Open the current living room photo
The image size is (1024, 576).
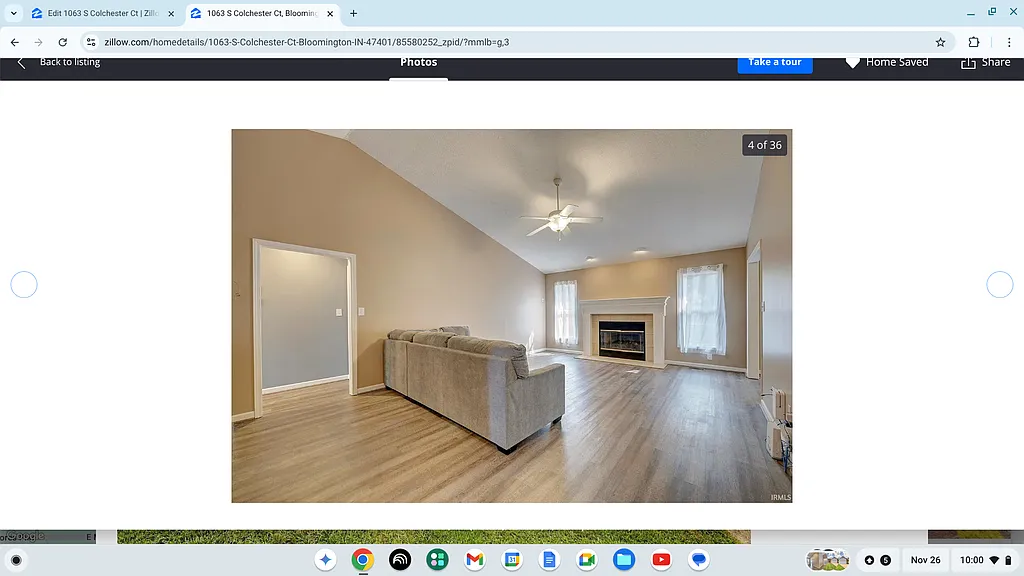tap(511, 314)
